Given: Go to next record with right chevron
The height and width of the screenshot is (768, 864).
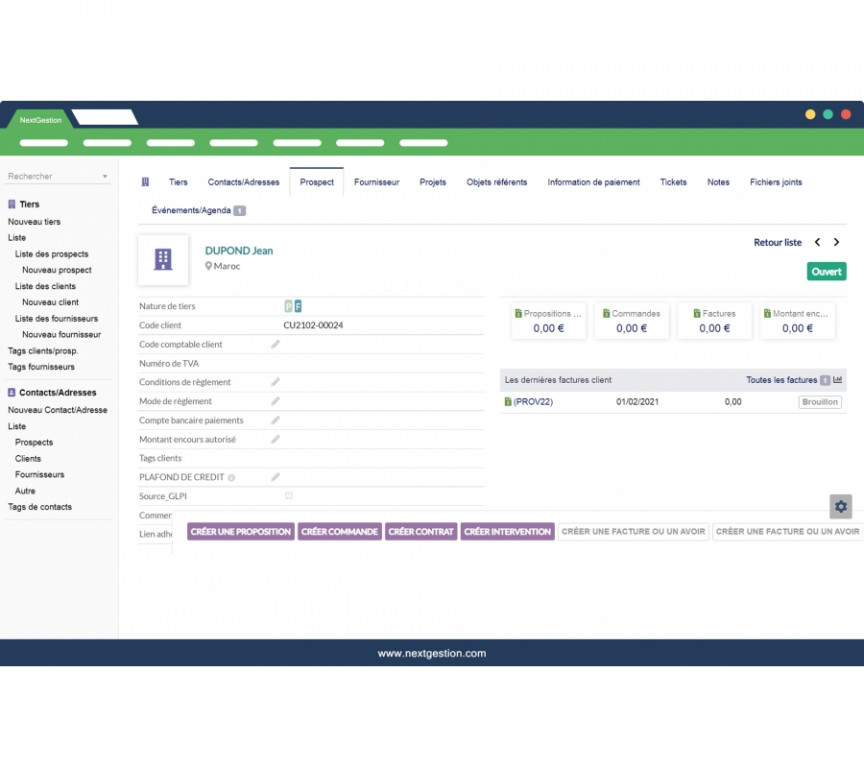Looking at the screenshot, I should 836,242.
